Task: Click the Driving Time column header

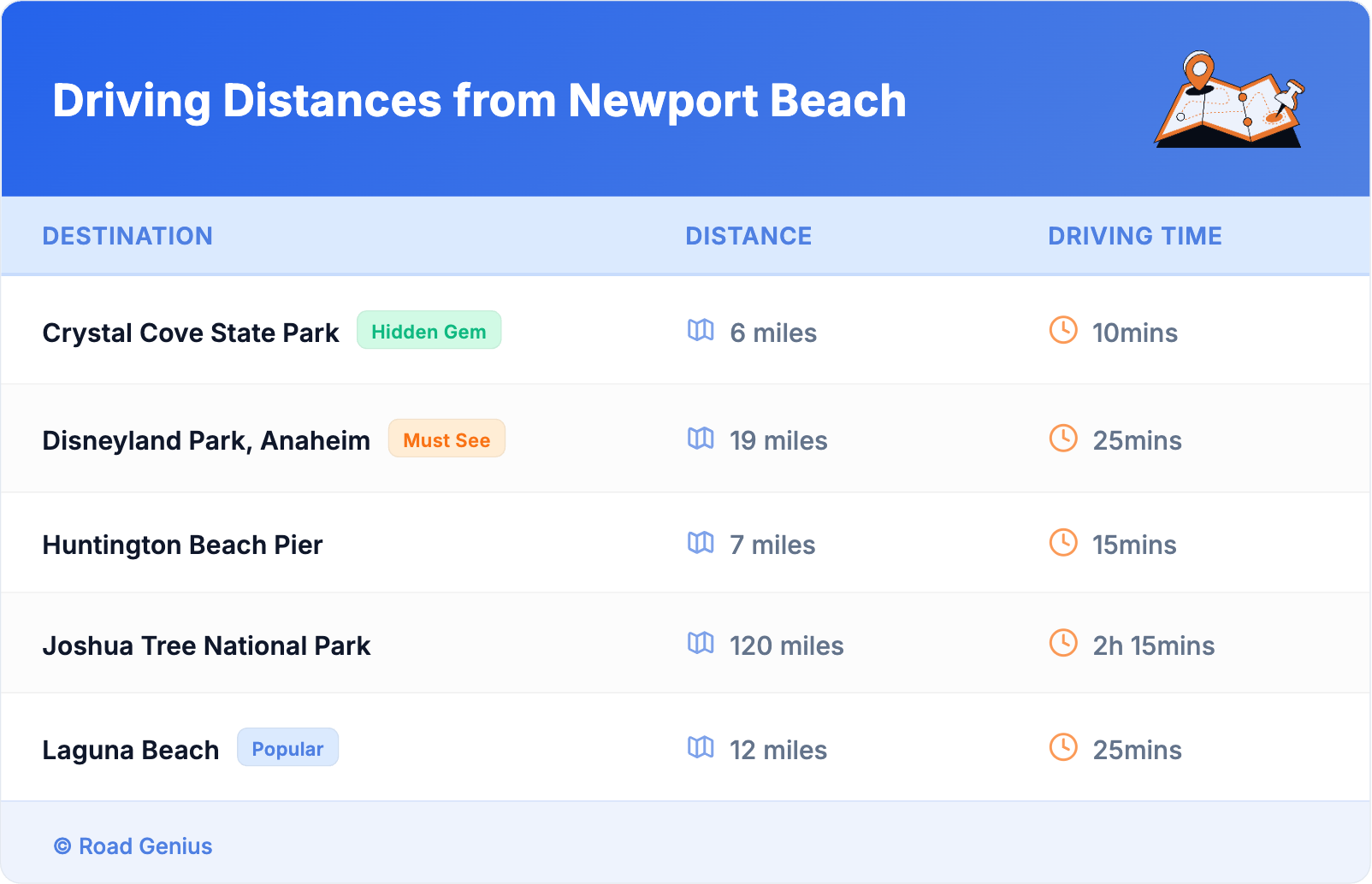Action: point(1134,236)
